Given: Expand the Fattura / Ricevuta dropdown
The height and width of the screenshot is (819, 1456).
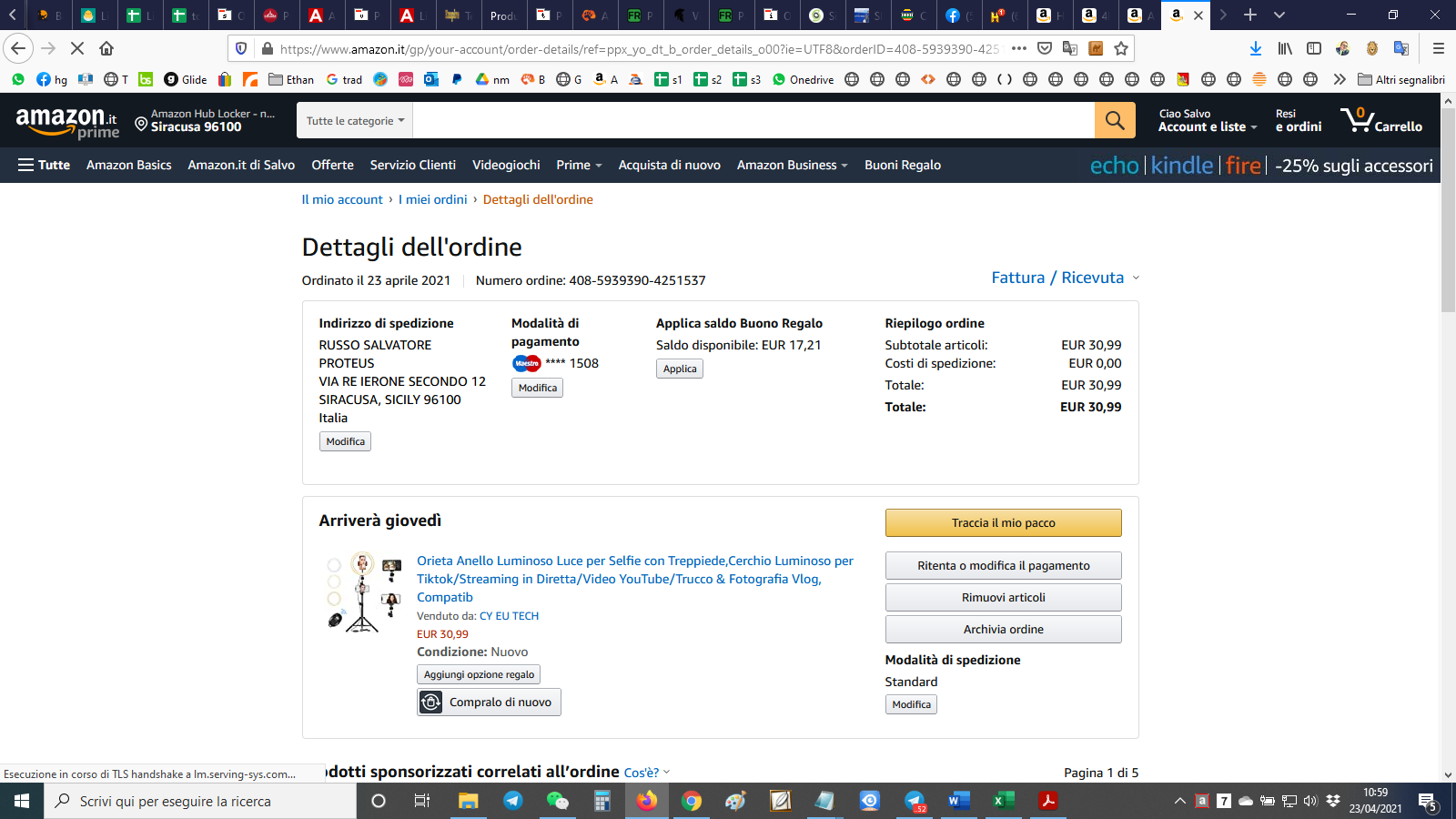Looking at the screenshot, I should [1065, 278].
